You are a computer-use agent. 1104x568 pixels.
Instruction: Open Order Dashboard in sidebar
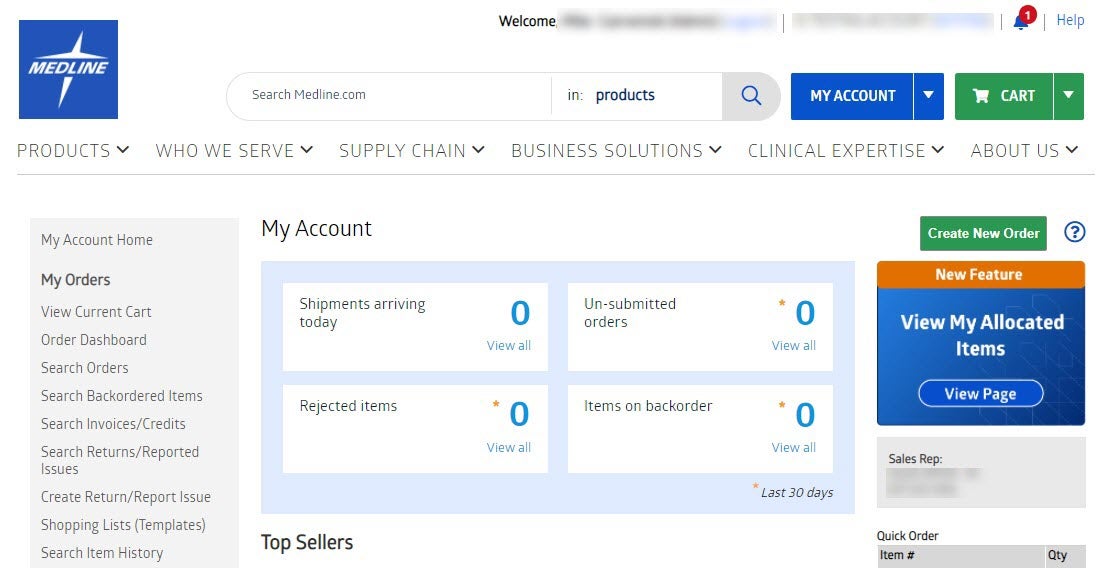tap(94, 340)
